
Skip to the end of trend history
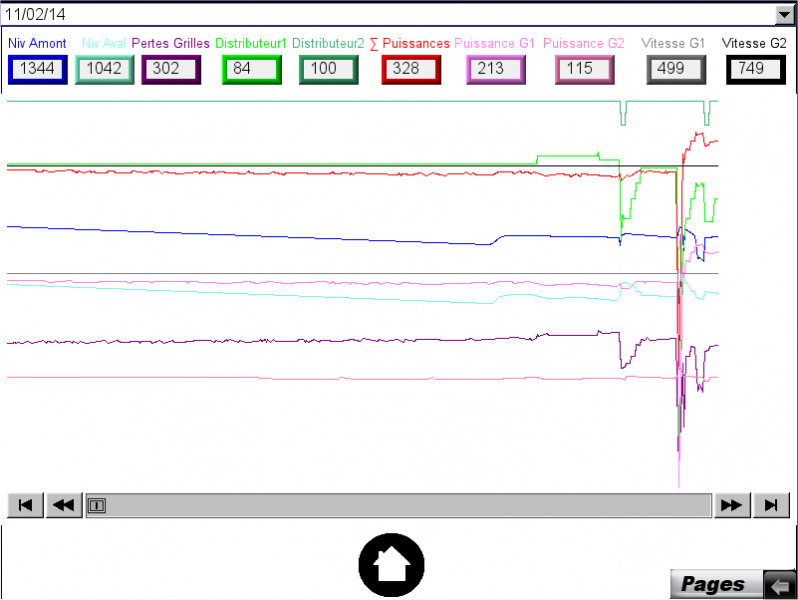pos(771,506)
